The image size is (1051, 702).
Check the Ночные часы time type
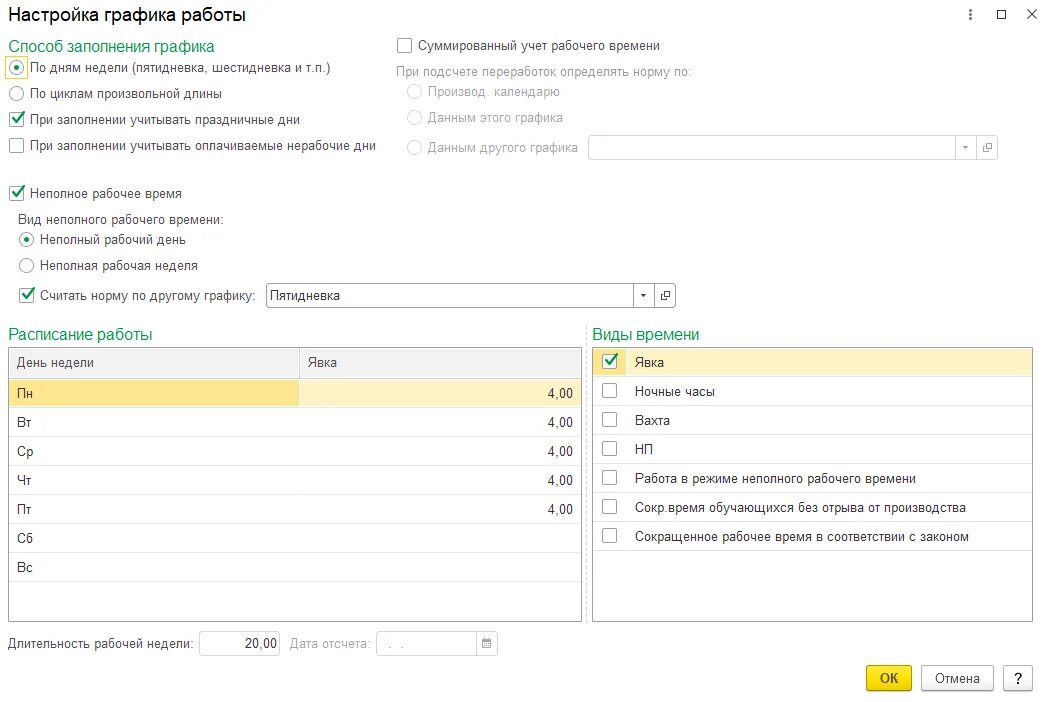[x=610, y=392]
